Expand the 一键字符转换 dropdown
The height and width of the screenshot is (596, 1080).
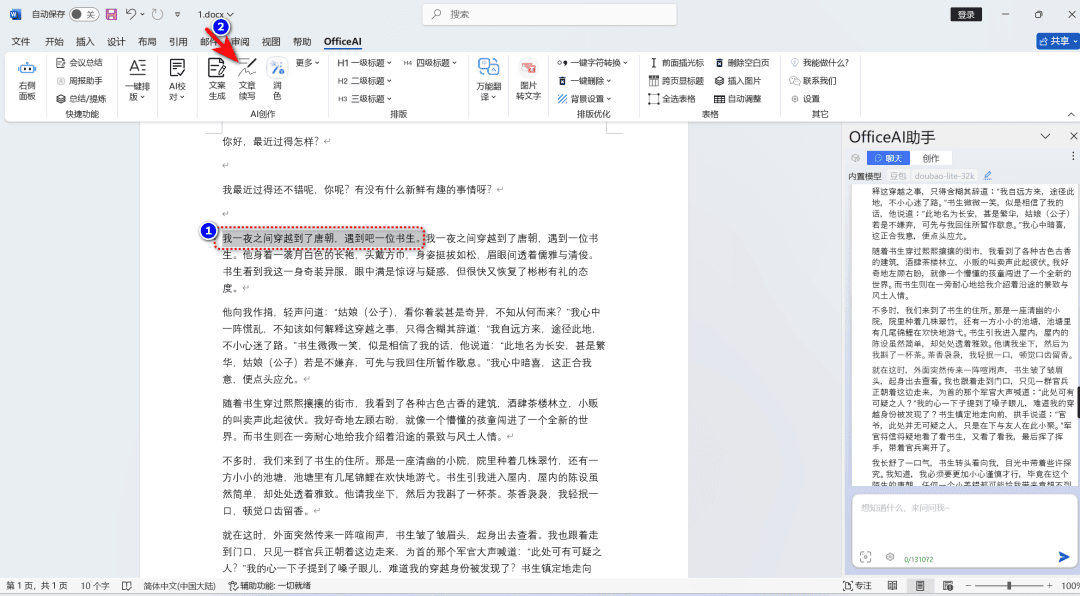point(593,63)
